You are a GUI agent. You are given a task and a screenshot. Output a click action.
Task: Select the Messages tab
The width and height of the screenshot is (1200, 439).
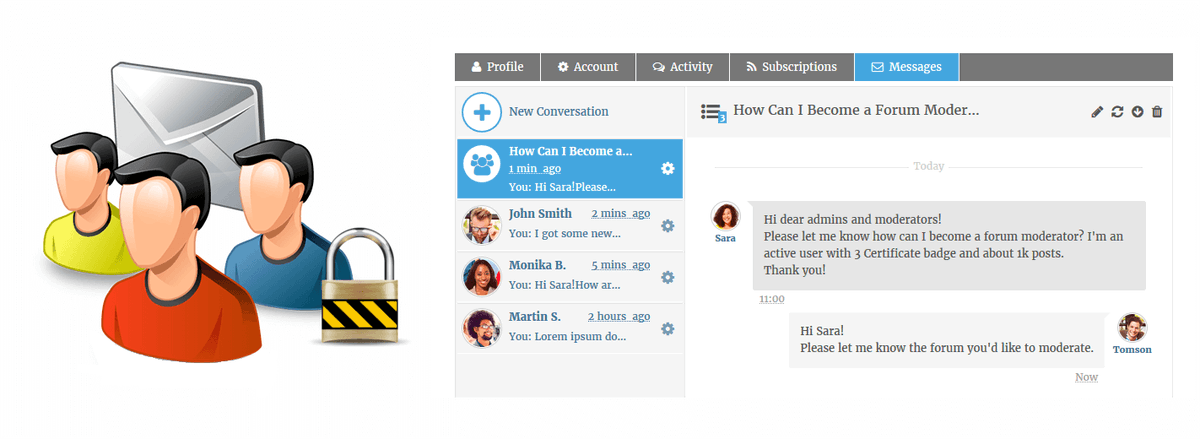pyautogui.click(x=906, y=67)
